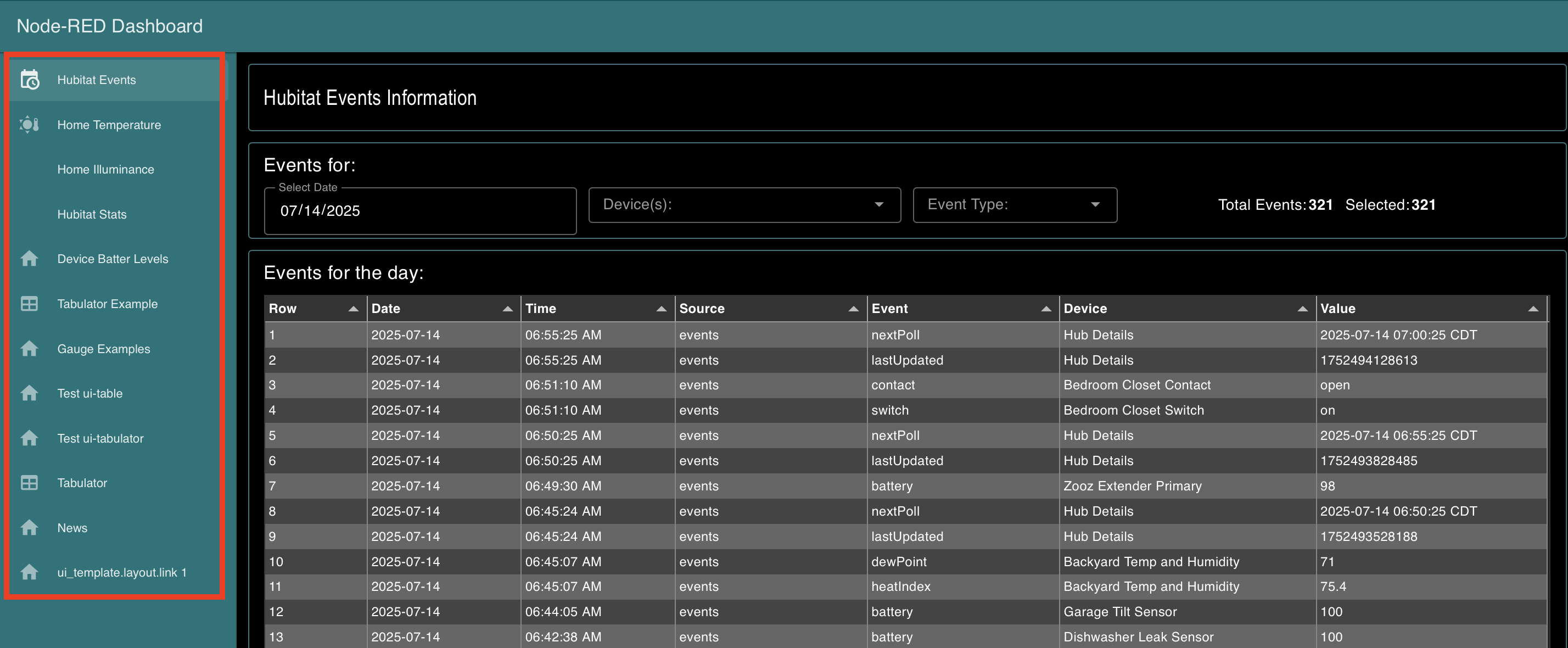
Task: Click value 2025-07-14 07:00:25 CDT
Action: point(1431,335)
